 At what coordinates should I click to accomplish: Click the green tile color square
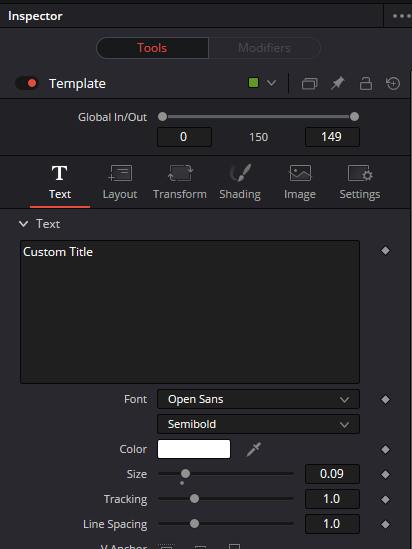253,83
